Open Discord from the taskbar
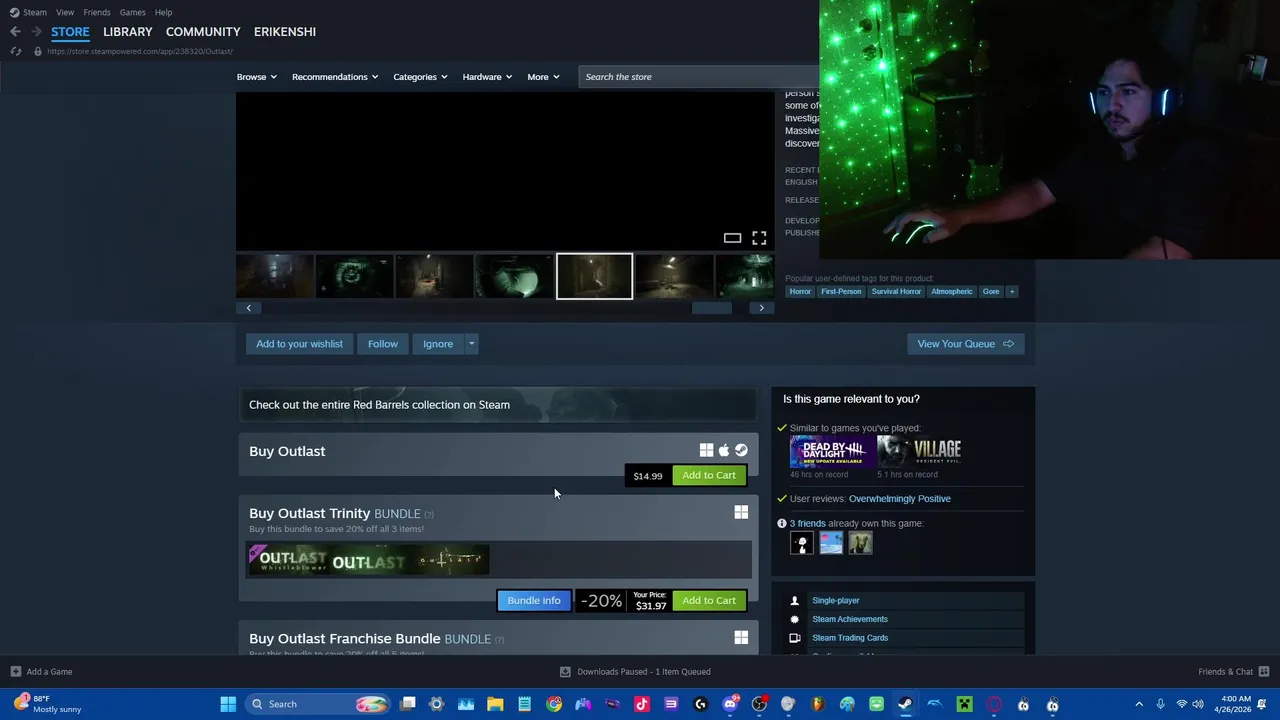This screenshot has height=720, width=1280. pyautogui.click(x=730, y=705)
